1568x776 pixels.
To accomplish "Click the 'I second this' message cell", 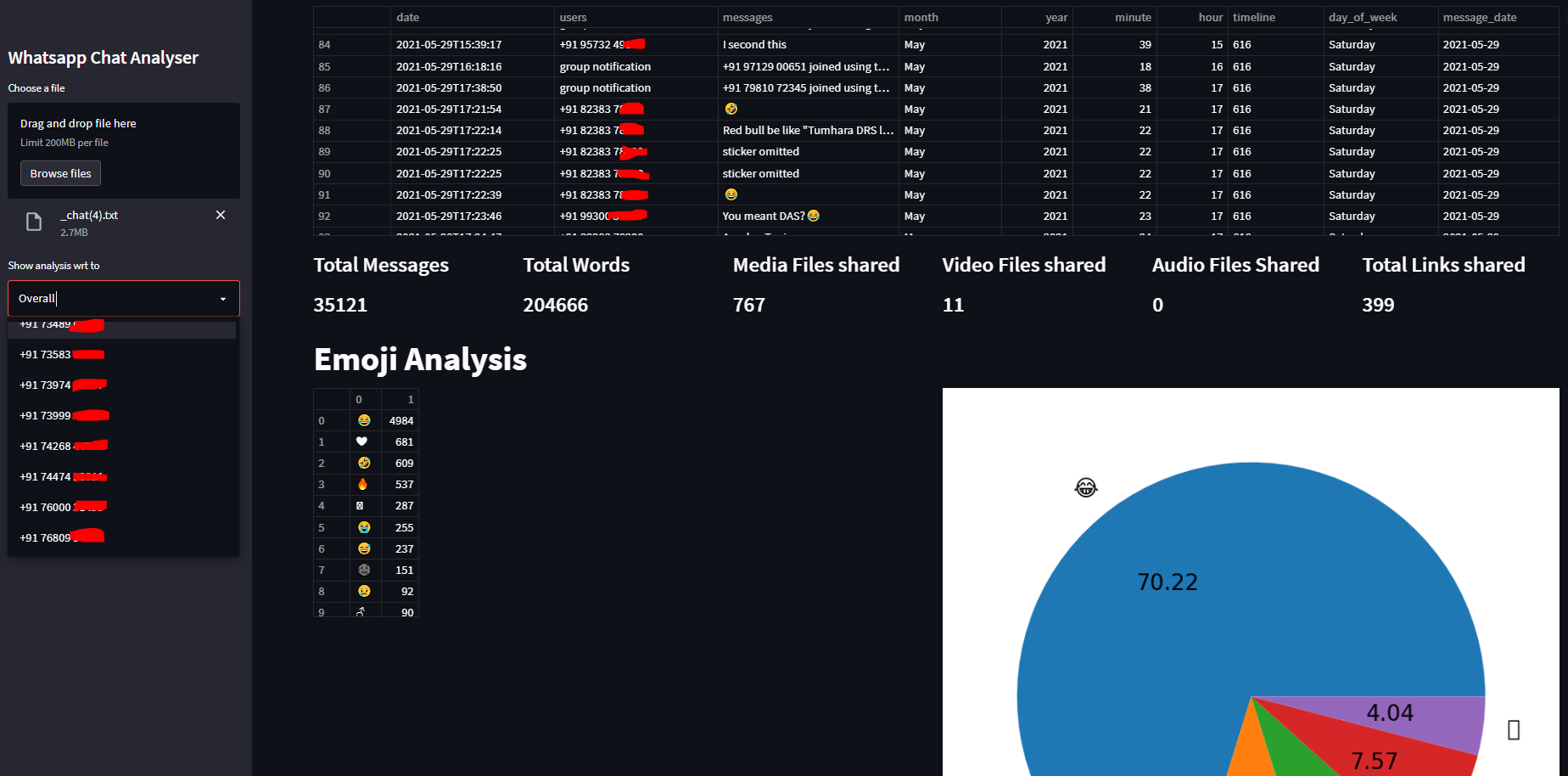I will pyautogui.click(x=753, y=44).
